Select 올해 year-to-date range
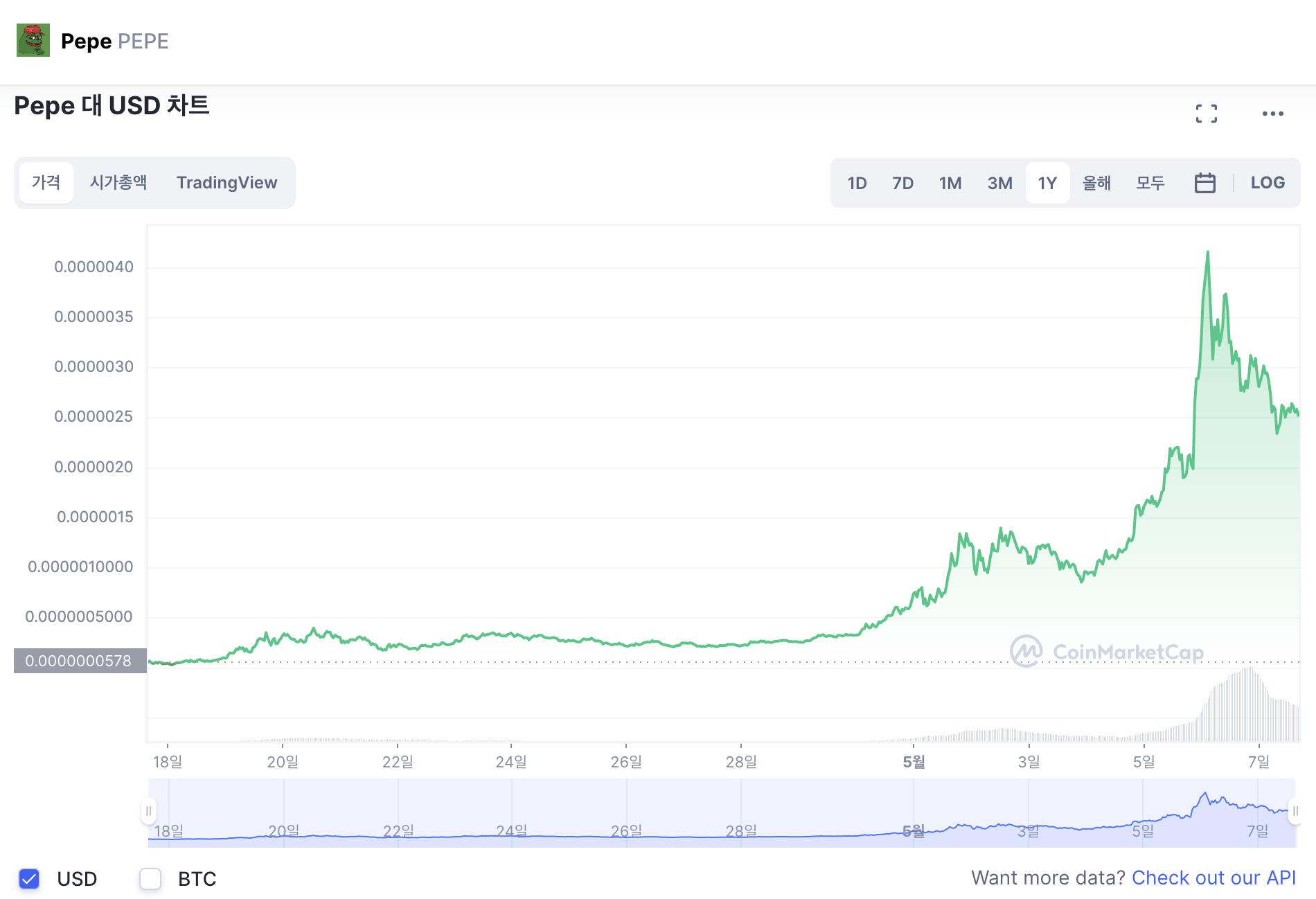 [1097, 183]
